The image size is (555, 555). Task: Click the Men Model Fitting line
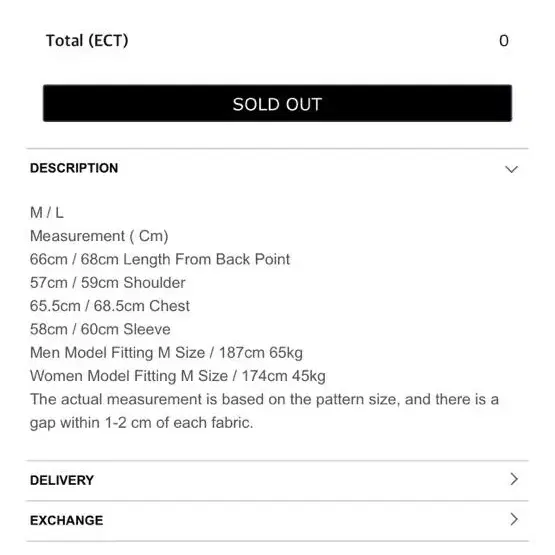[x=166, y=353]
